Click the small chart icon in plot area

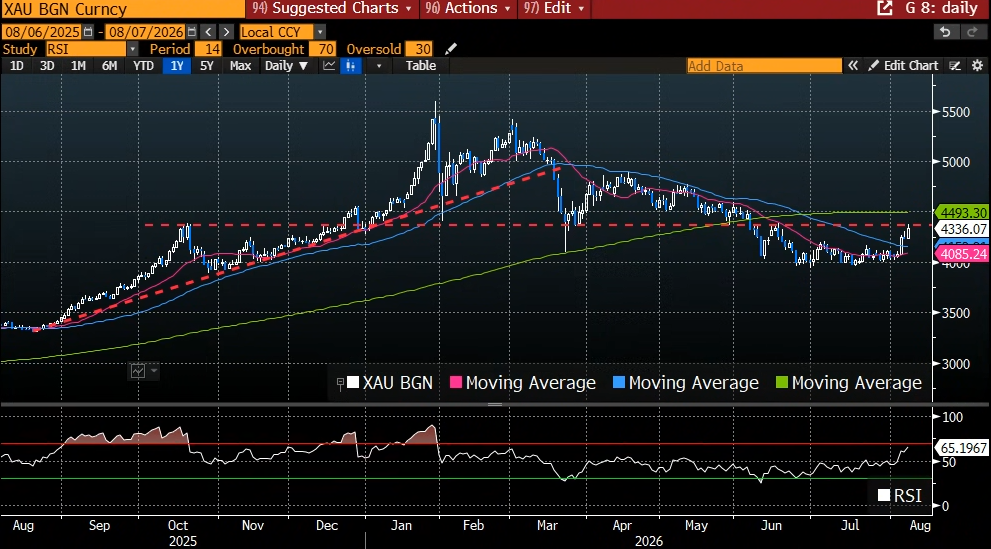(138, 371)
